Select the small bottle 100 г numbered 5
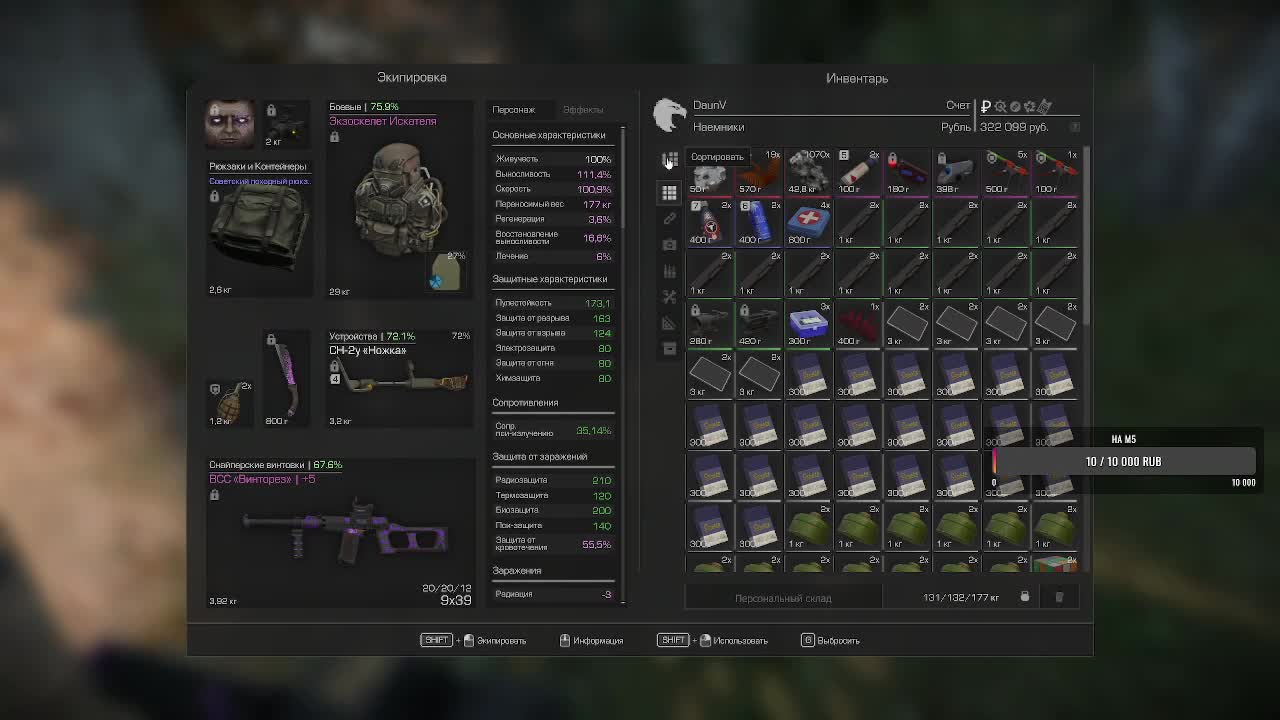 point(857,171)
